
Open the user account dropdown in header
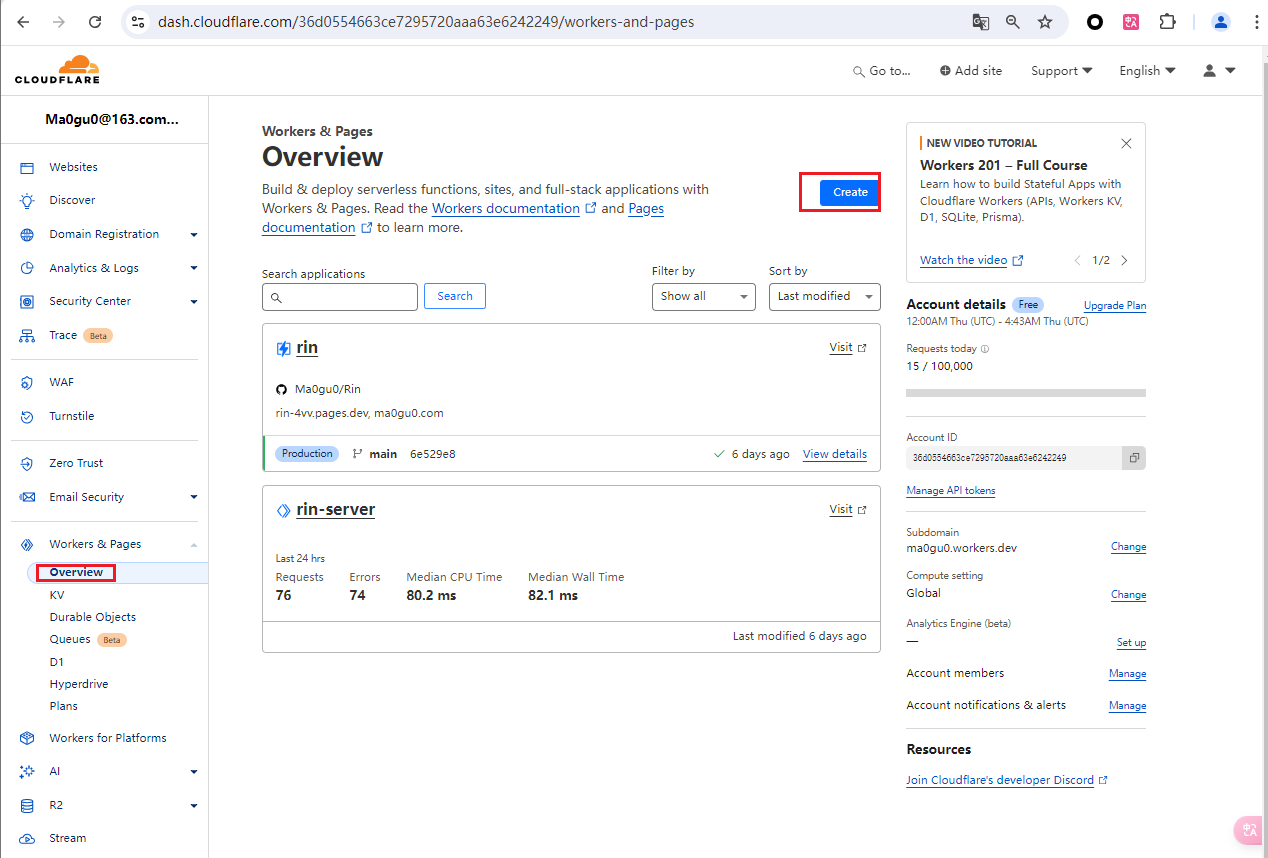(x=1219, y=71)
